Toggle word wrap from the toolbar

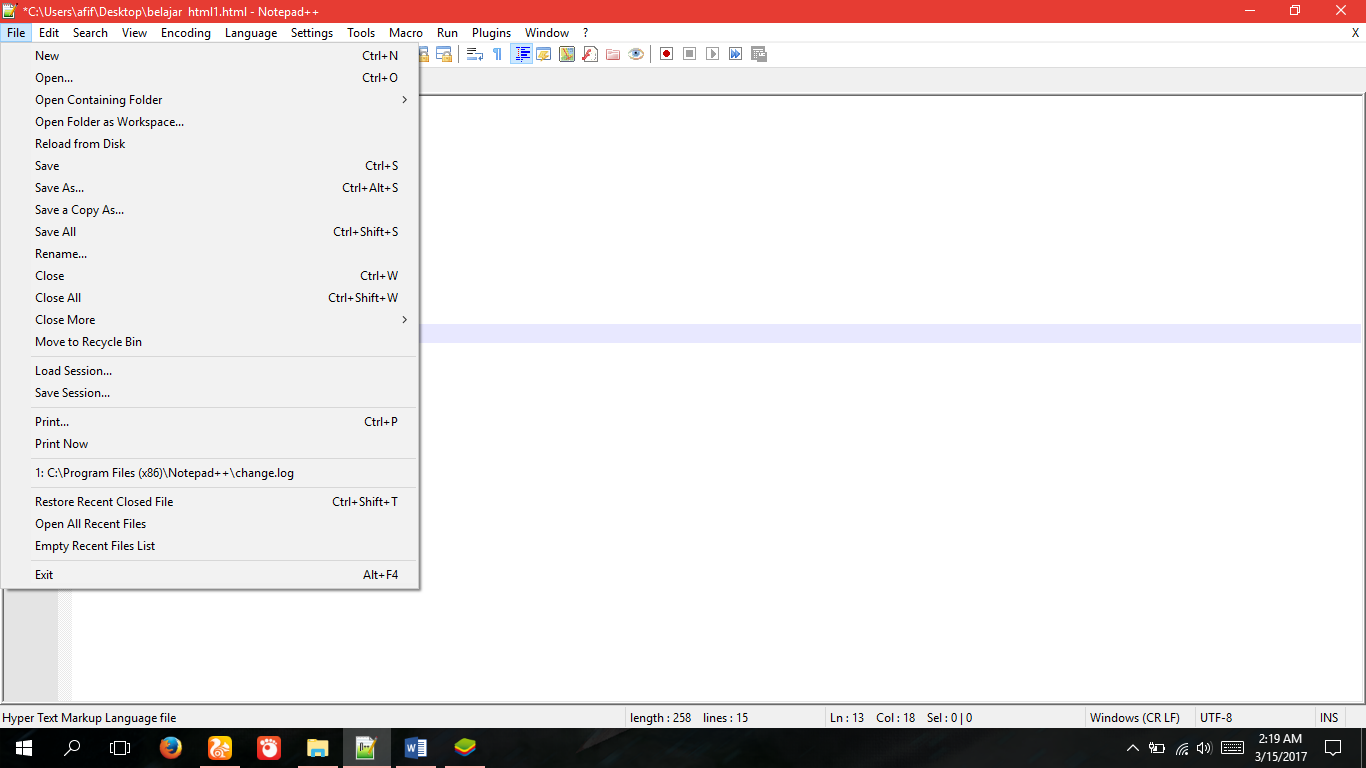[475, 54]
